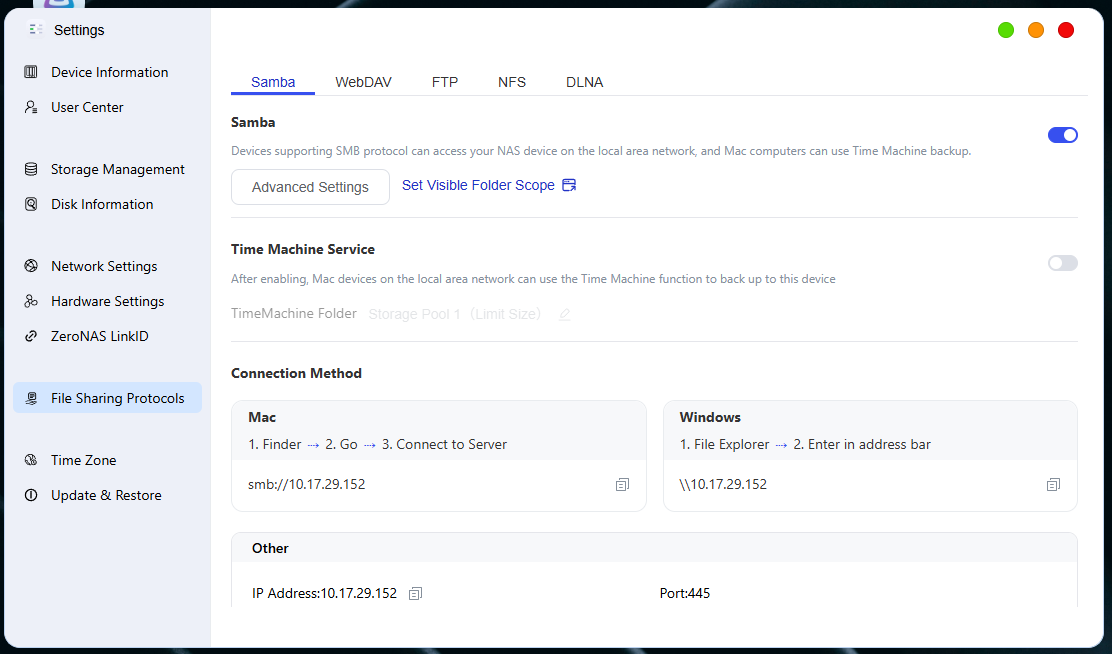Click the Settings header icon in the sidebar

(36, 29)
